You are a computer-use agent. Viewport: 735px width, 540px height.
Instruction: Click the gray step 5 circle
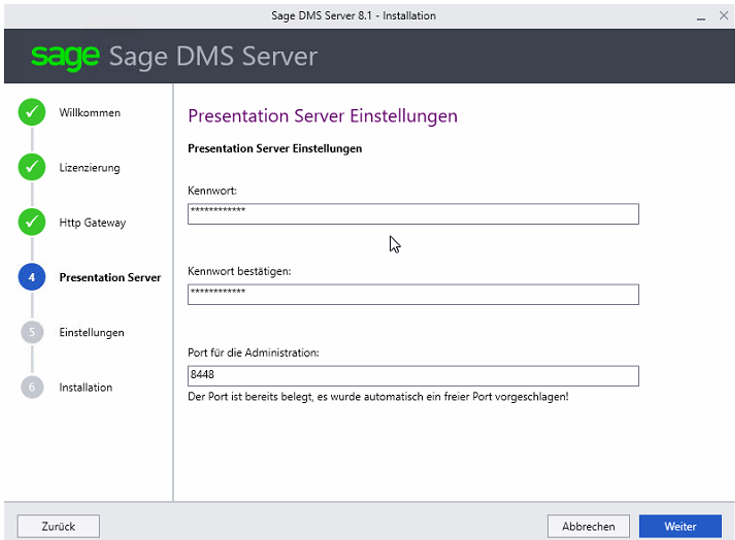pyautogui.click(x=32, y=333)
